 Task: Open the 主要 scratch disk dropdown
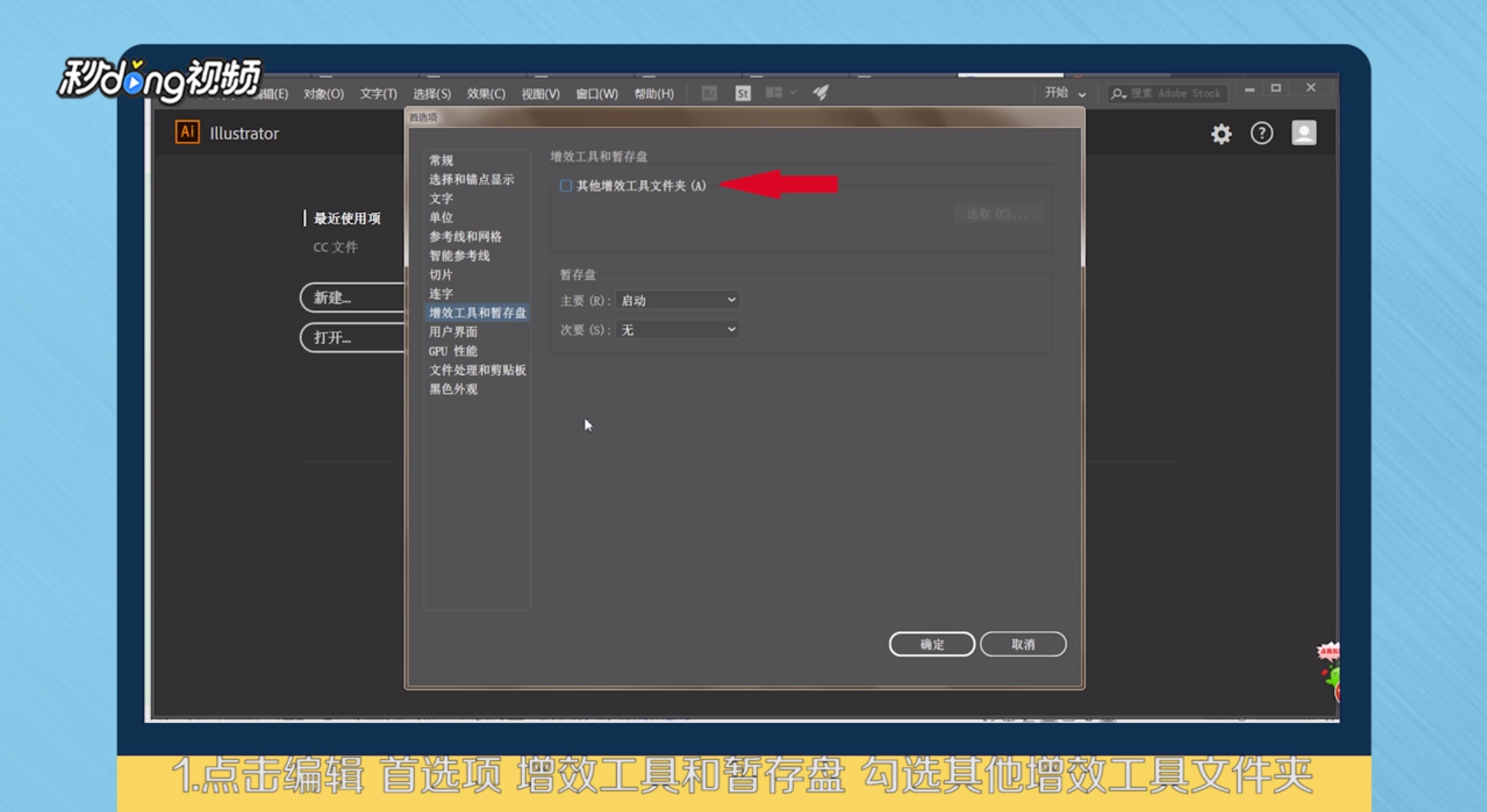[x=677, y=300]
